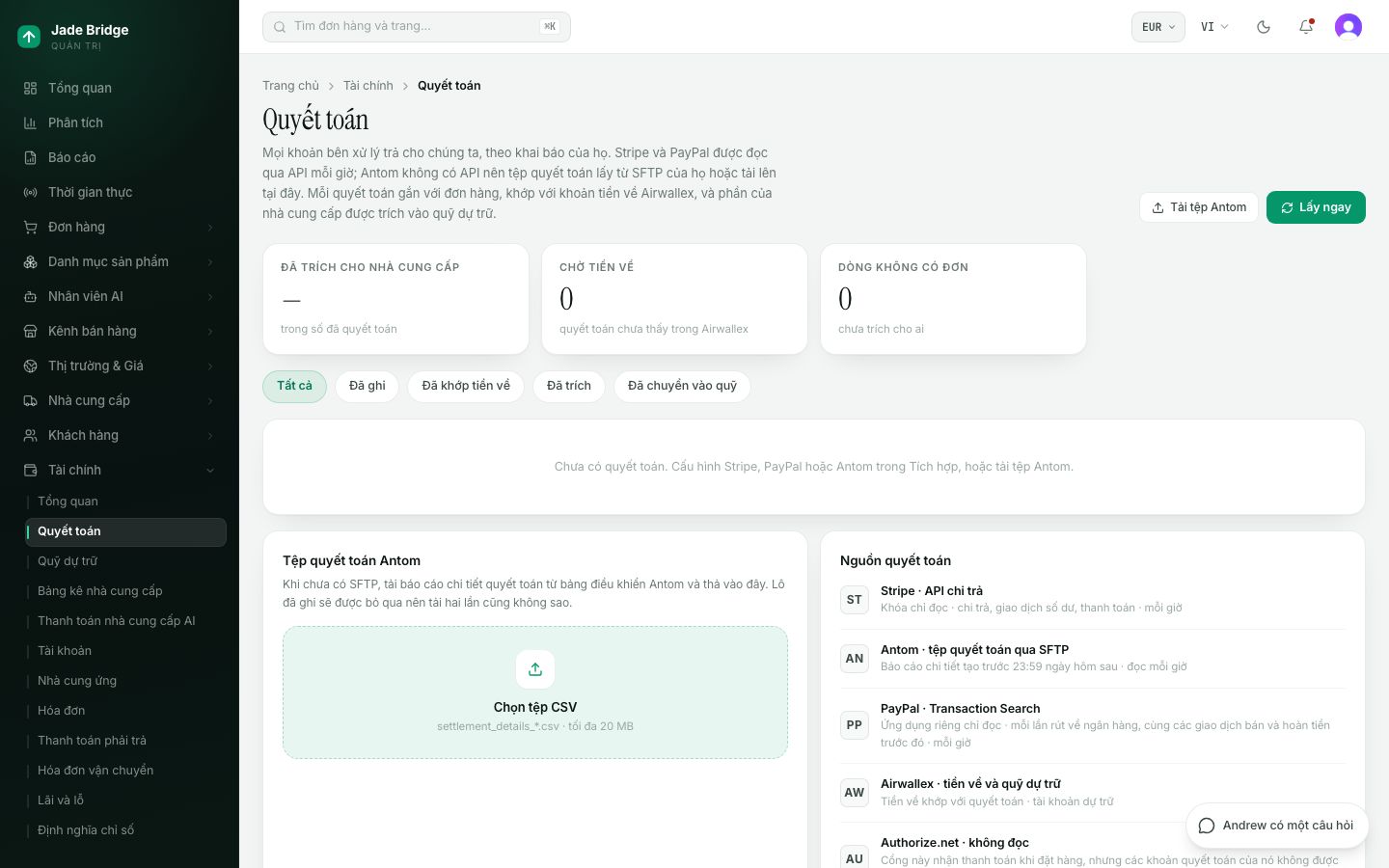This screenshot has height=868, width=1389.
Task: Expand Kênh bán hàng sidebar menu
Action: 120,331
